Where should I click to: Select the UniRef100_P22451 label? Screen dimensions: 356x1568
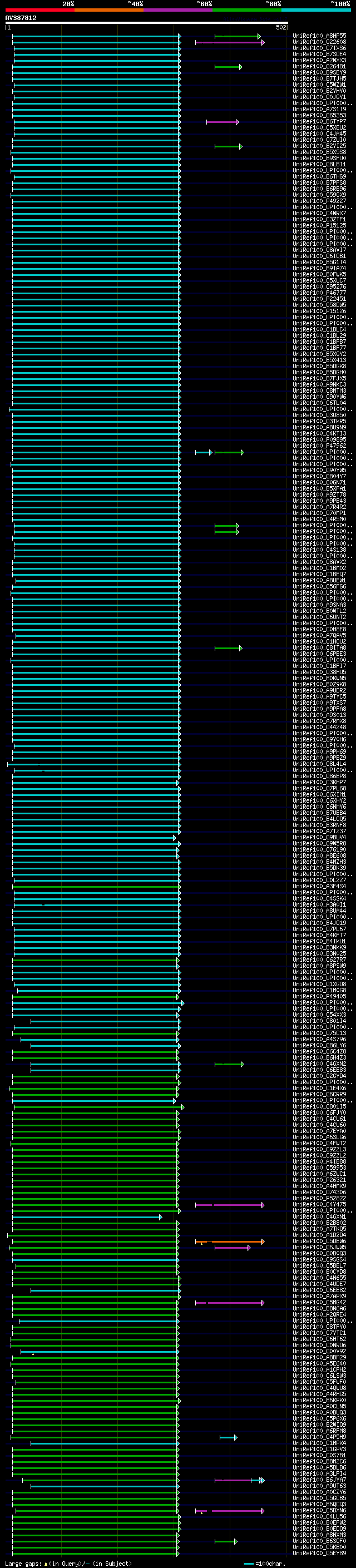click(x=319, y=299)
